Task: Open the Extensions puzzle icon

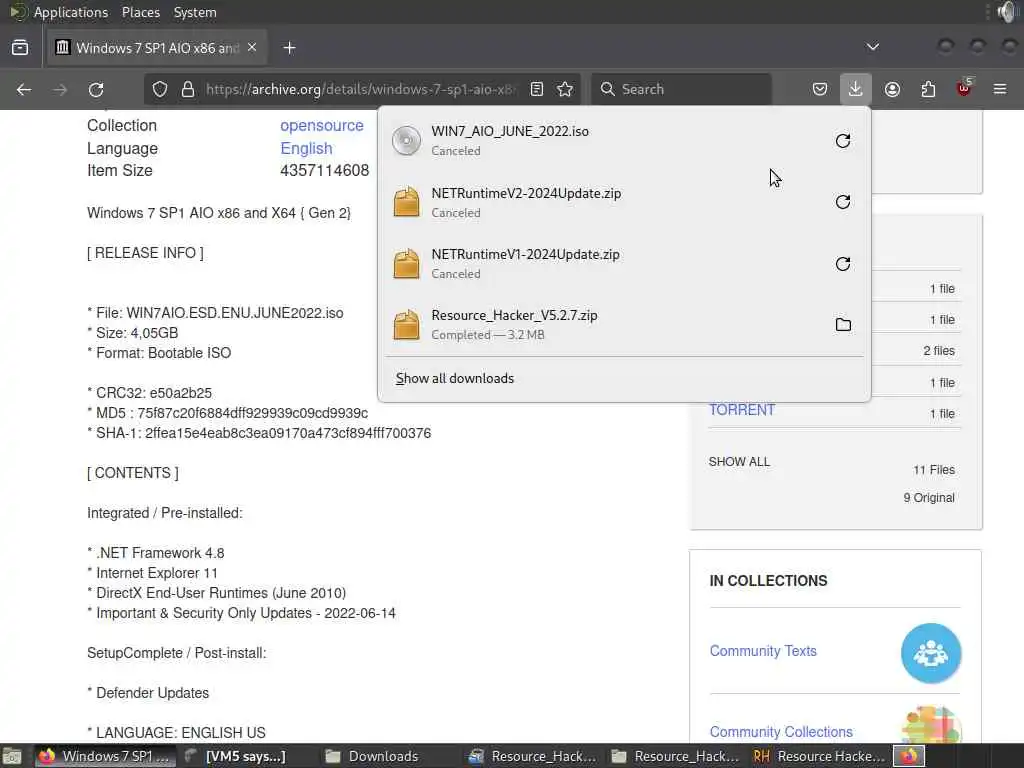Action: (928, 89)
